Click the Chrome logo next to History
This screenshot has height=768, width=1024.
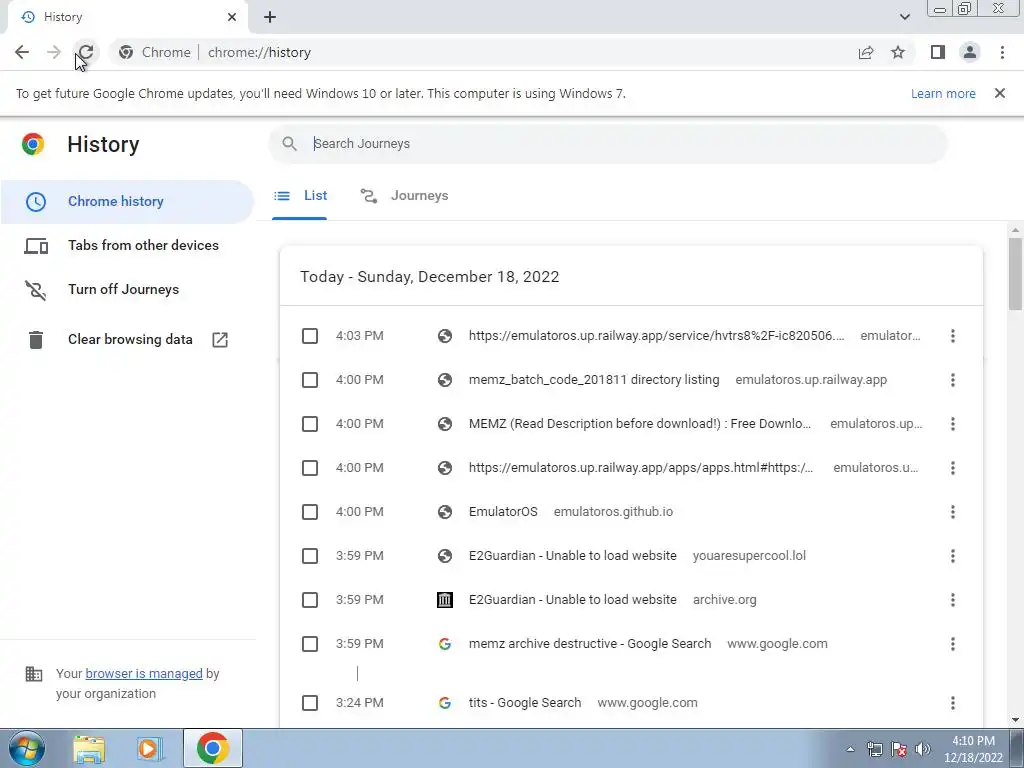pyautogui.click(x=33, y=144)
